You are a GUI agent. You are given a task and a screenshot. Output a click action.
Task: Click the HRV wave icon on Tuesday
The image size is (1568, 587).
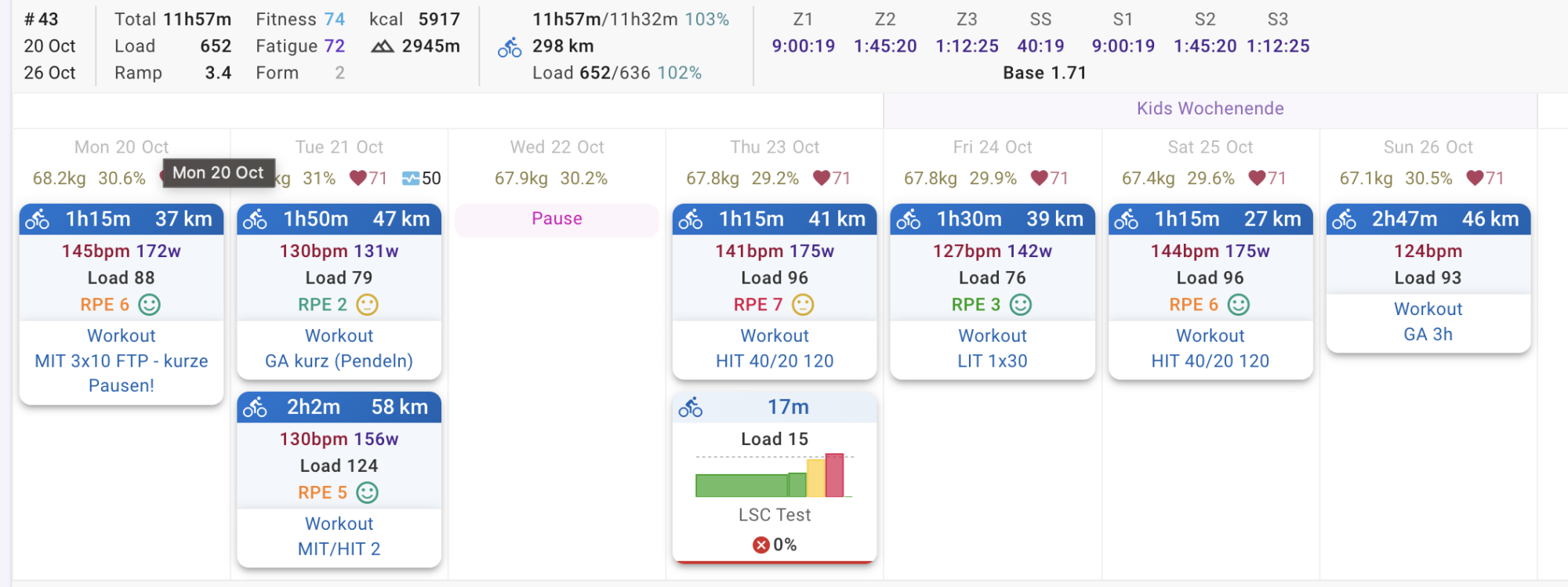[x=411, y=179]
